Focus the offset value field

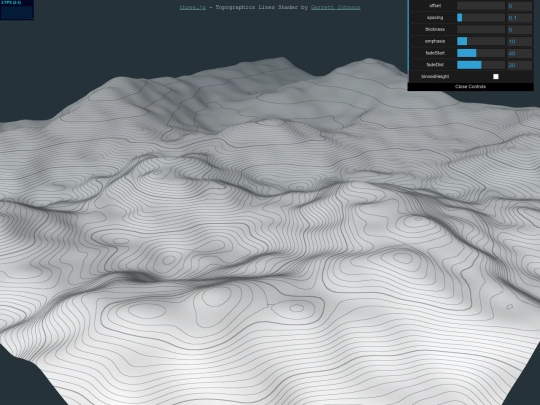pyautogui.click(x=519, y=6)
